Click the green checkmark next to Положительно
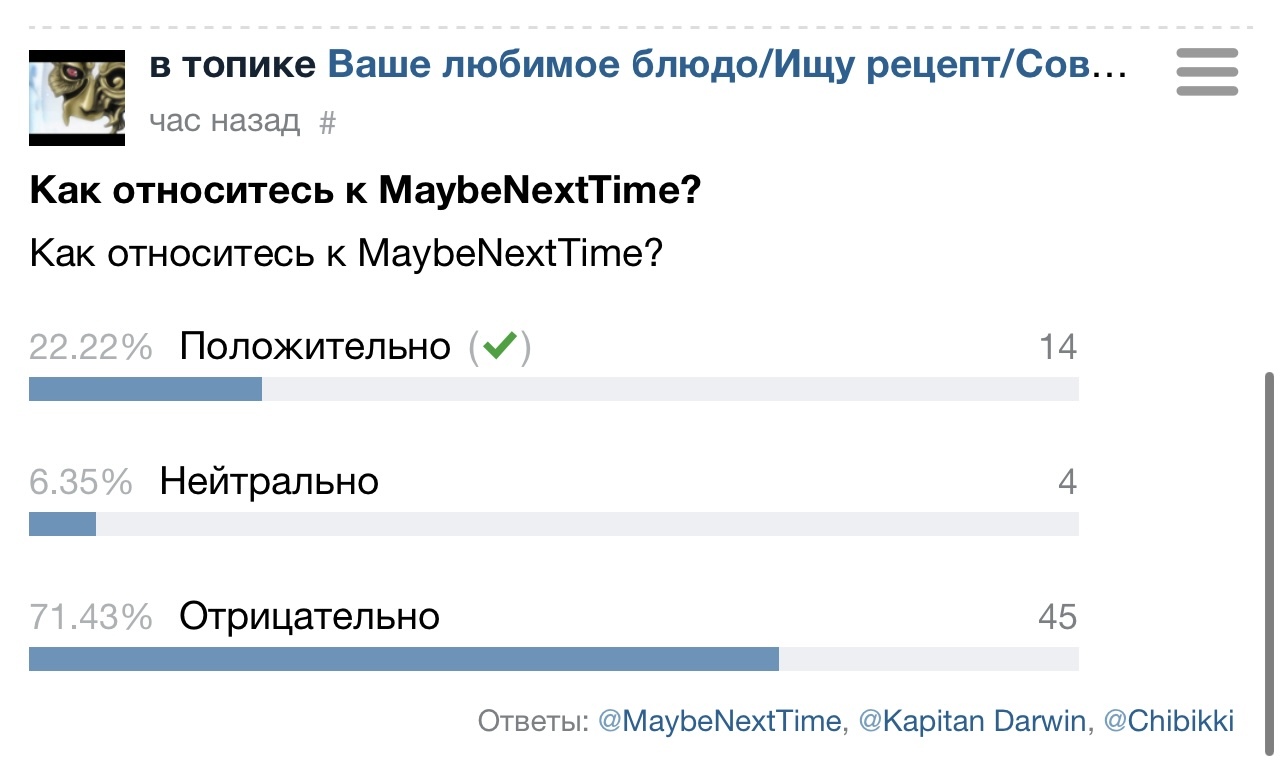Screen dimensions: 1283x781 tap(499, 346)
